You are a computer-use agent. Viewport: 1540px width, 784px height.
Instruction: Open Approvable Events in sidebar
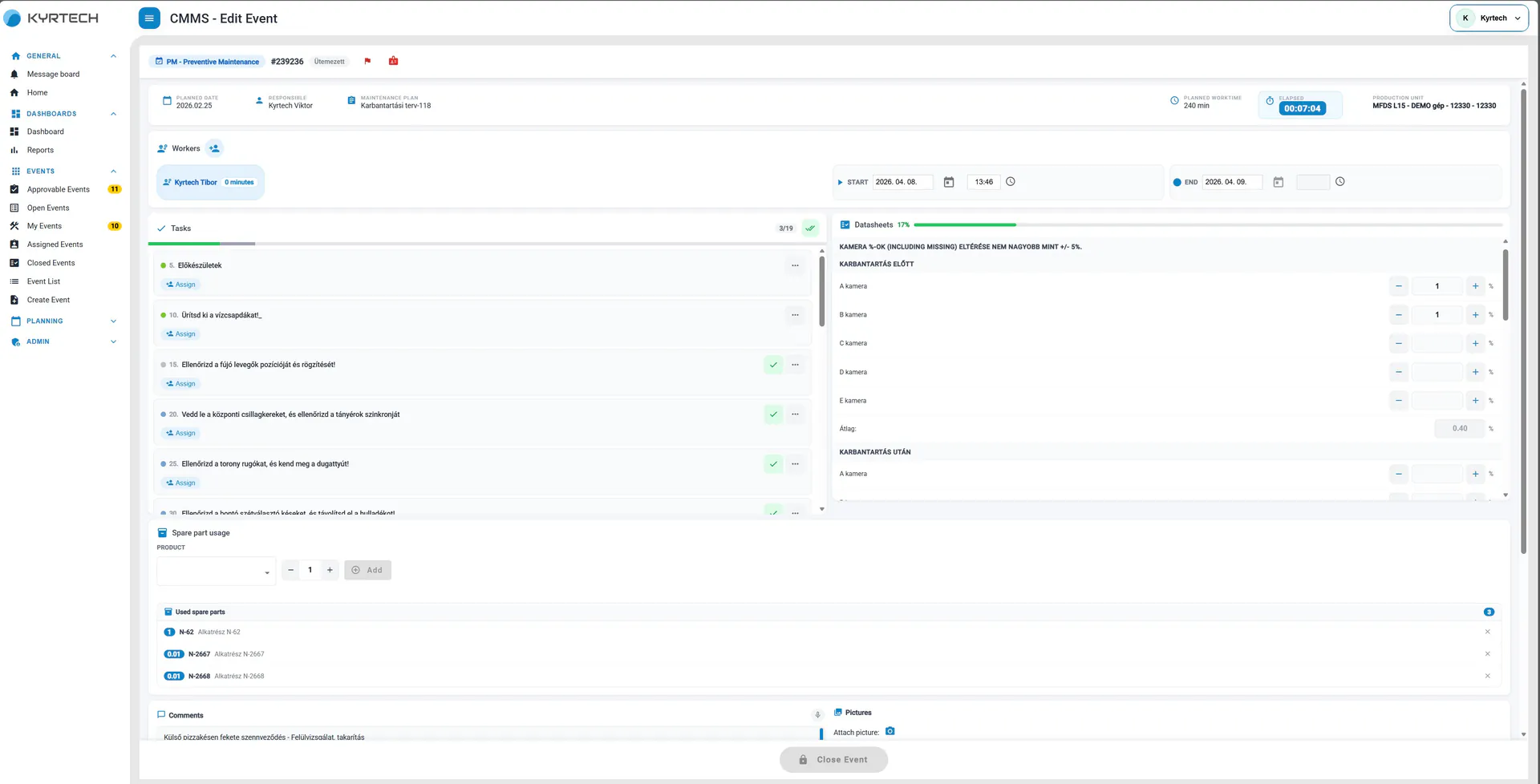(x=59, y=190)
